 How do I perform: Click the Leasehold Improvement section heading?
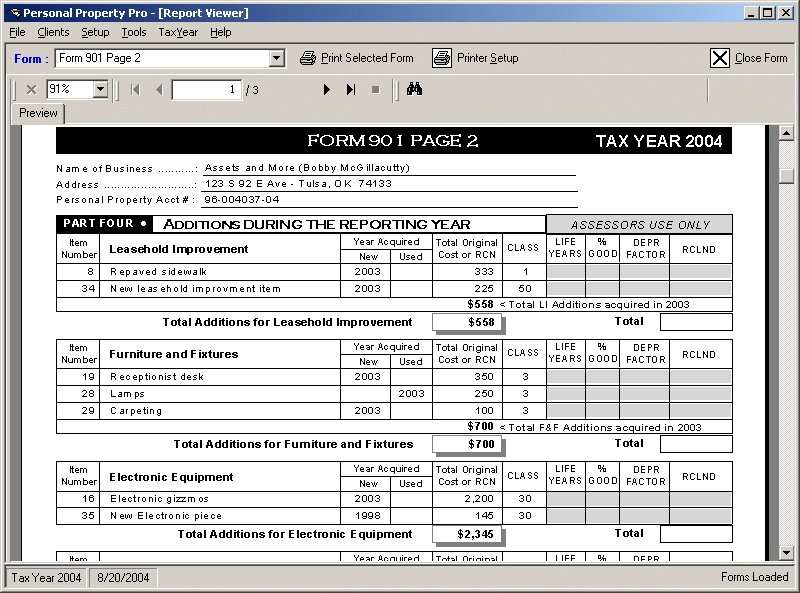tap(179, 249)
